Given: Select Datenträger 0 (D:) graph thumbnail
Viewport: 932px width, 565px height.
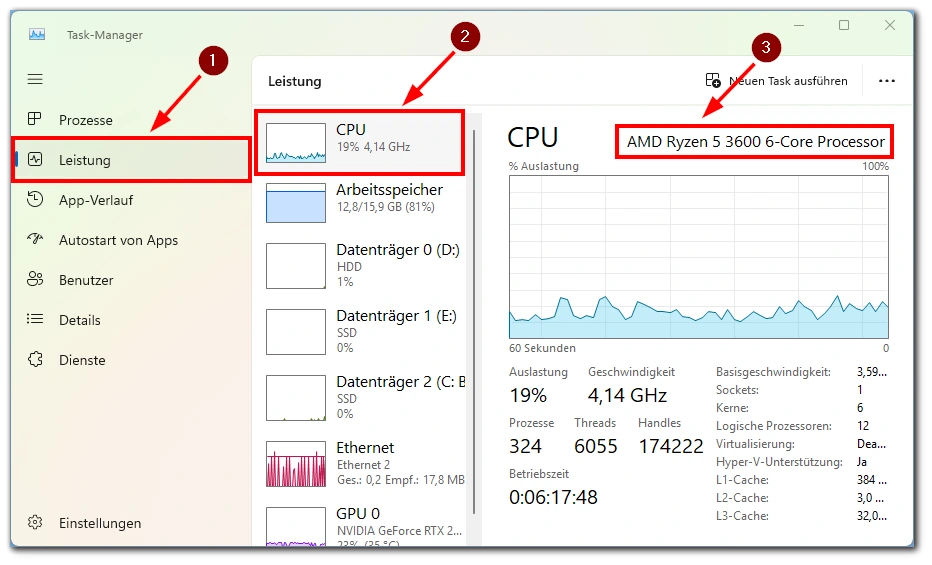Looking at the screenshot, I should point(296,266).
